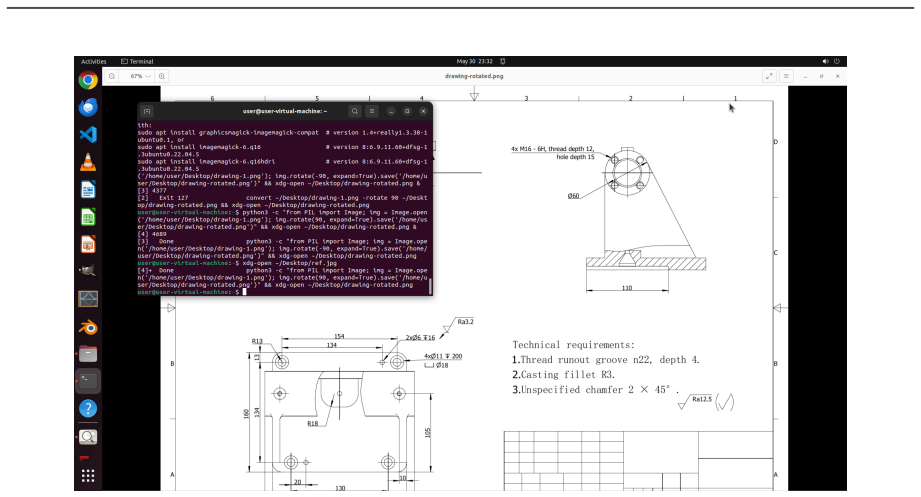Open a new tab in Terminal
The image size is (921, 497).
147,111
